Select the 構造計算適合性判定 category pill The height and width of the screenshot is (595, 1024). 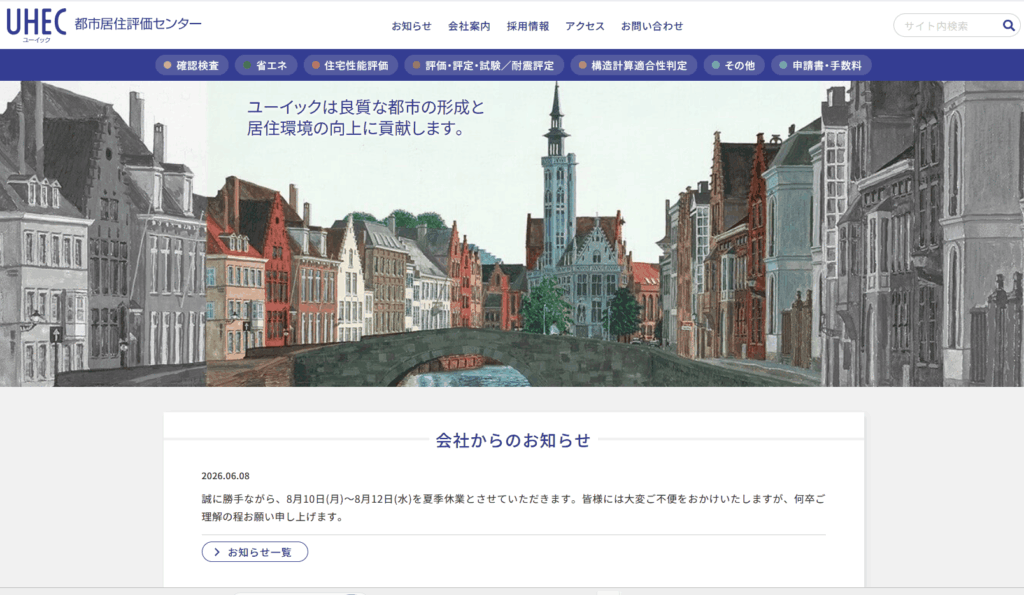pyautogui.click(x=633, y=65)
